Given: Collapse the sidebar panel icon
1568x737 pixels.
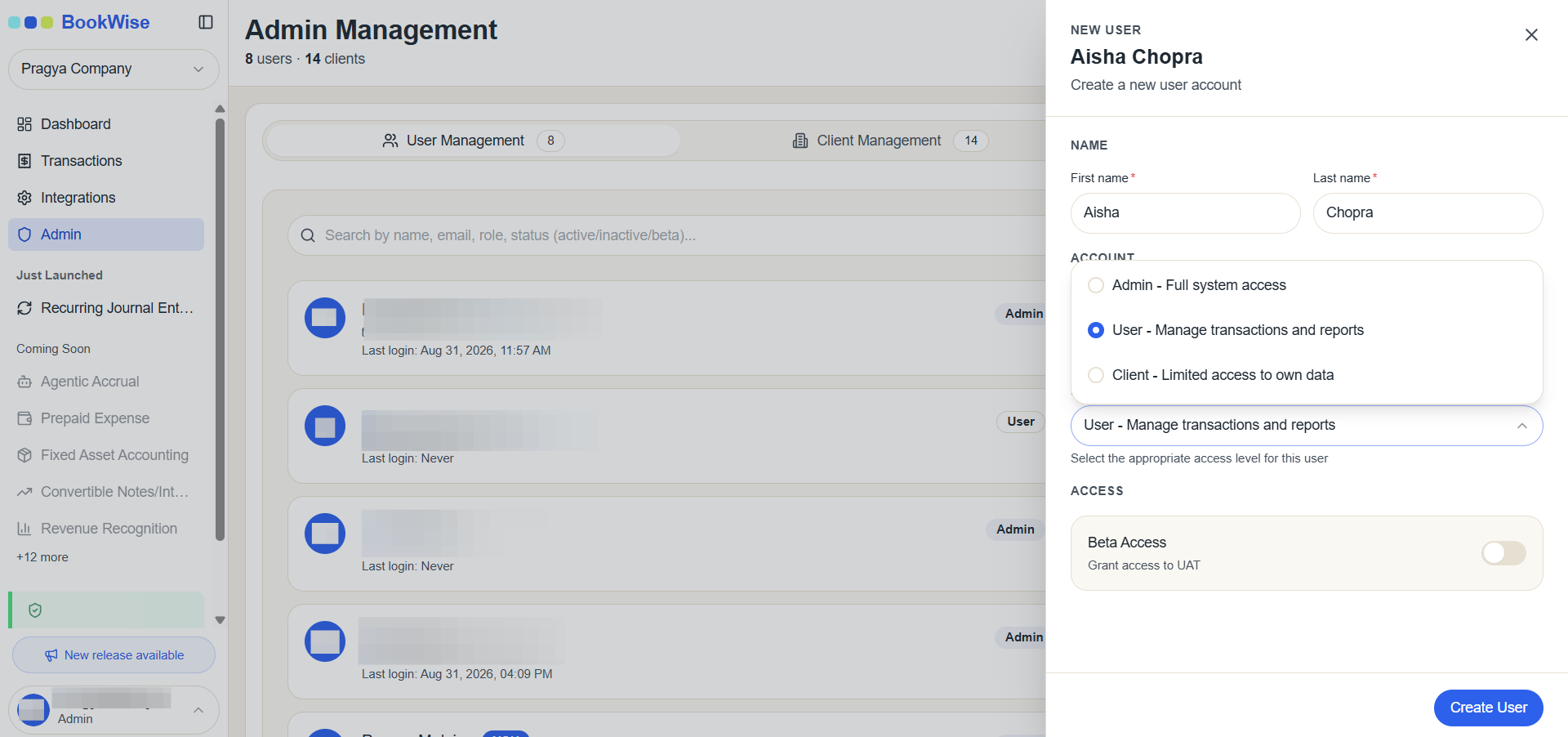Looking at the screenshot, I should (x=206, y=22).
